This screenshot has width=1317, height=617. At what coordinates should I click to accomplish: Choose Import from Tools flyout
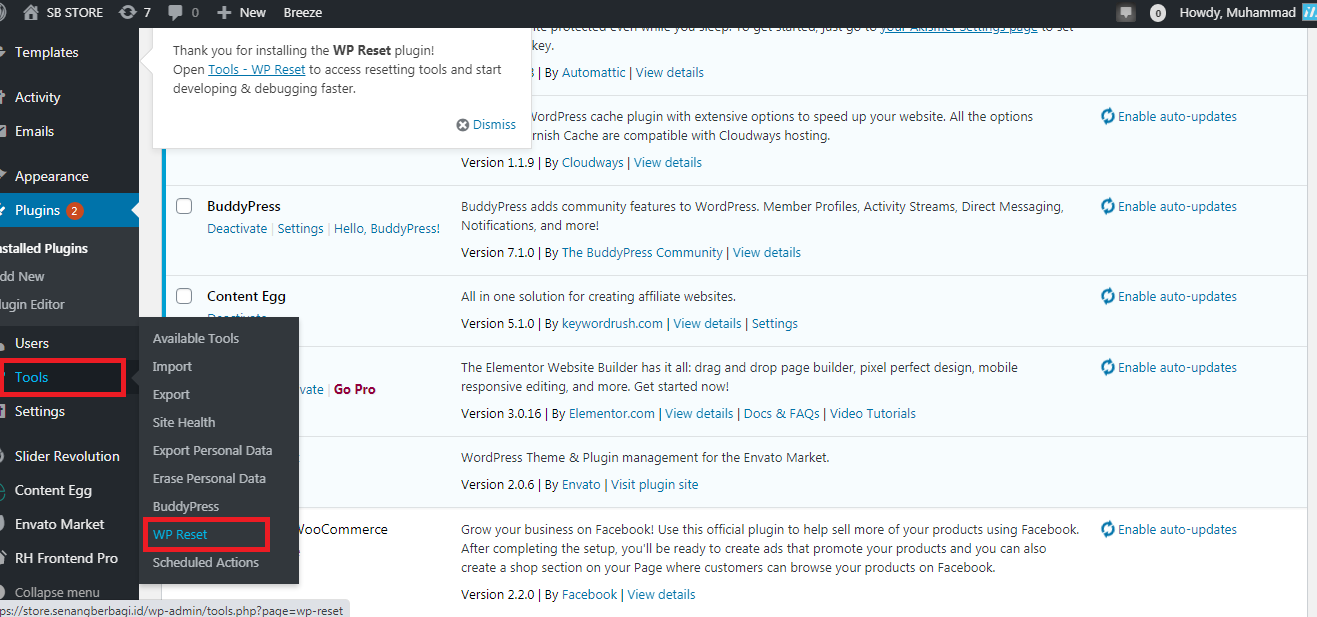point(172,366)
